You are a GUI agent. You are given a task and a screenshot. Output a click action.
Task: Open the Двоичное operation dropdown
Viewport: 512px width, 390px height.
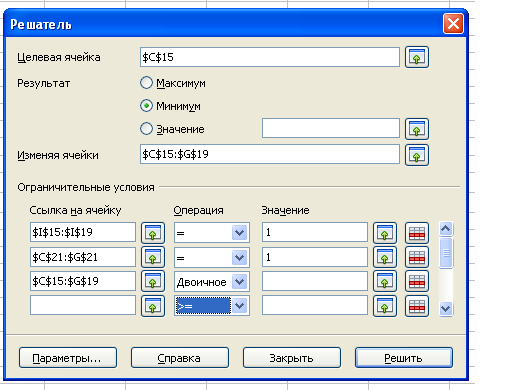tap(240, 282)
